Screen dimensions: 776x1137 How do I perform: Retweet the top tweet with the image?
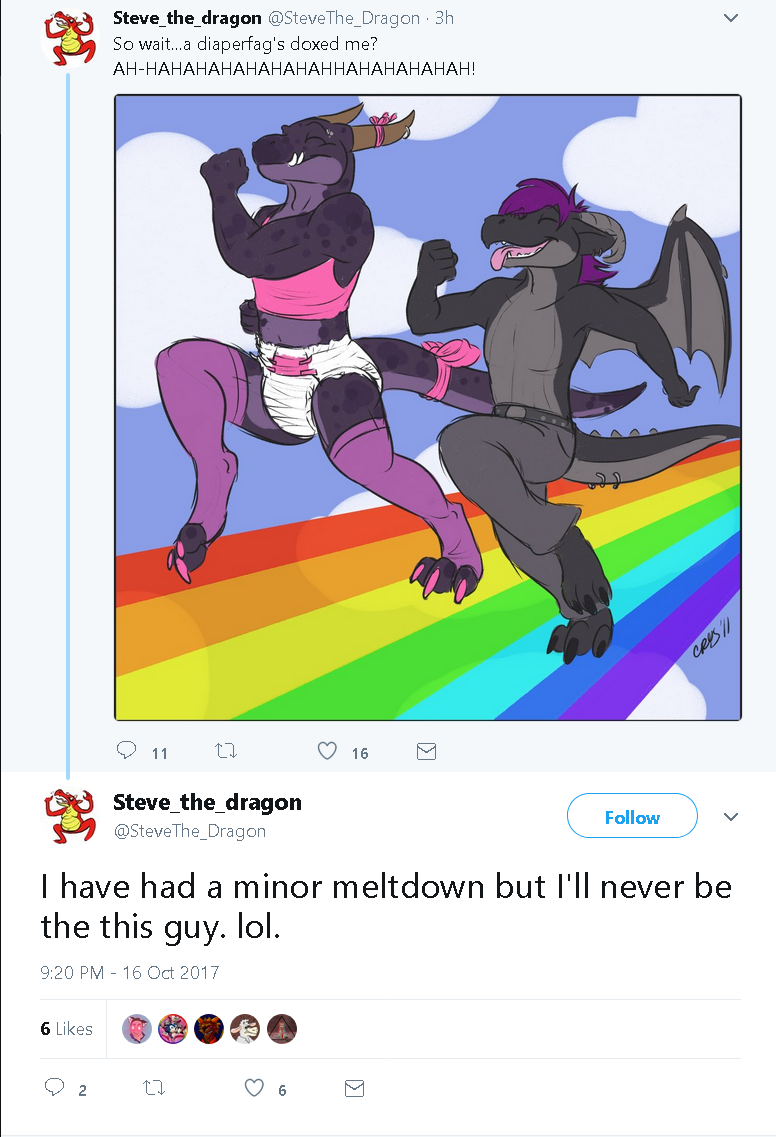[226, 751]
